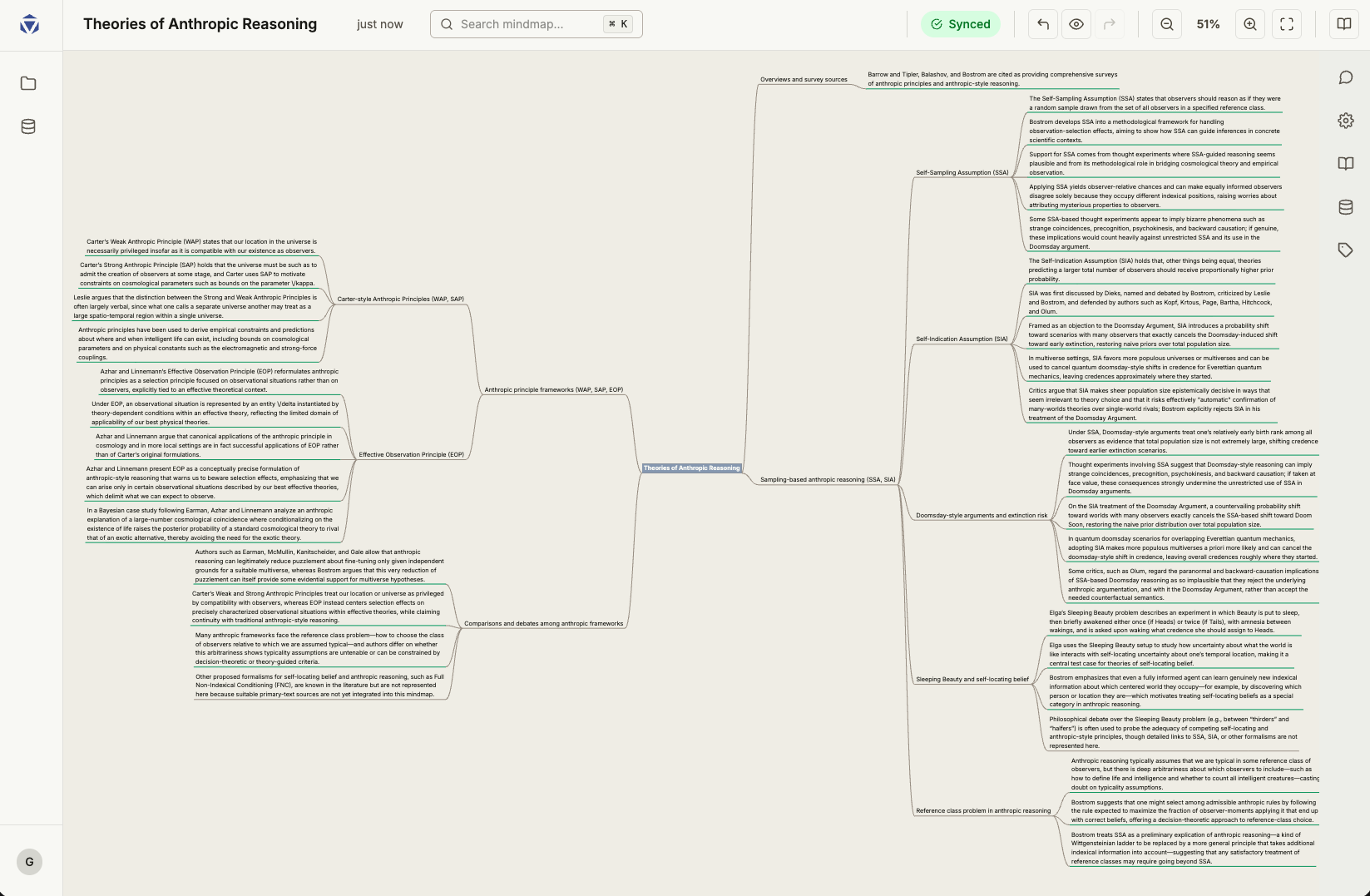Open the chat bubble icon
Viewport: 1370px width, 896px height.
coord(1346,77)
